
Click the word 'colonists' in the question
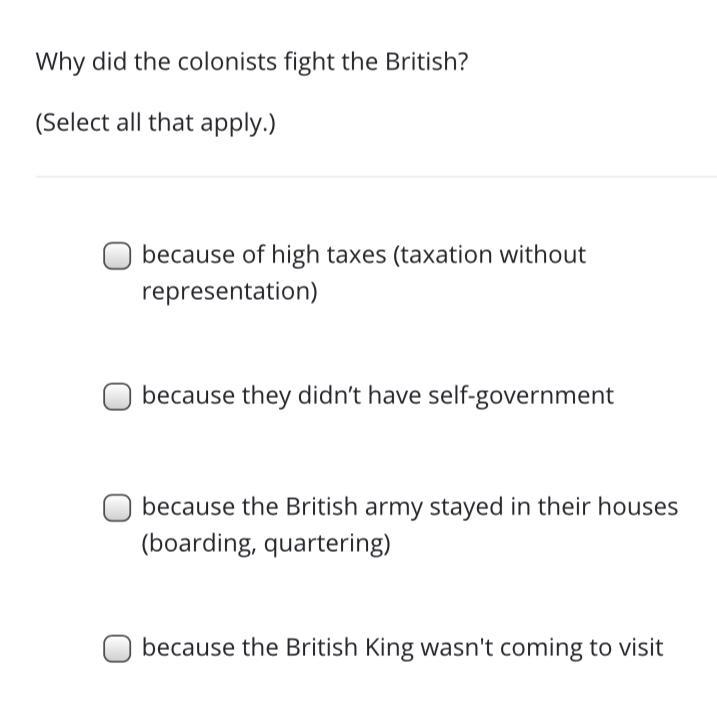[x=227, y=61]
